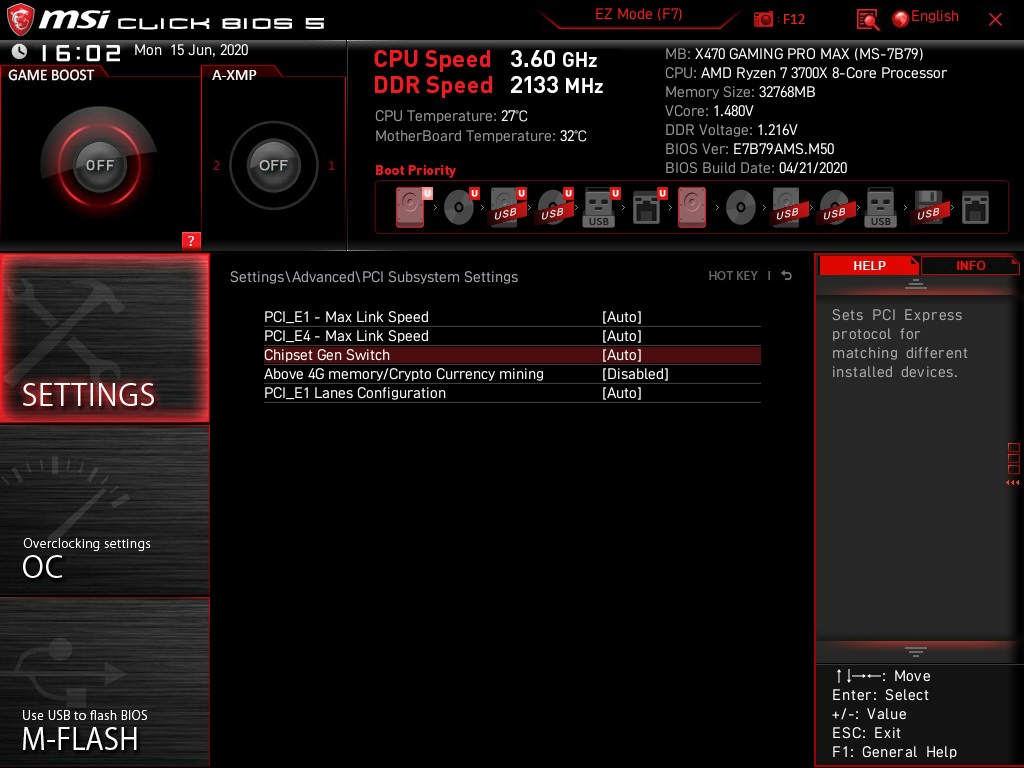Viewport: 1024px width, 768px height.
Task: Open the PCI_E1 Max Link Speed dropdown
Action: (x=622, y=317)
